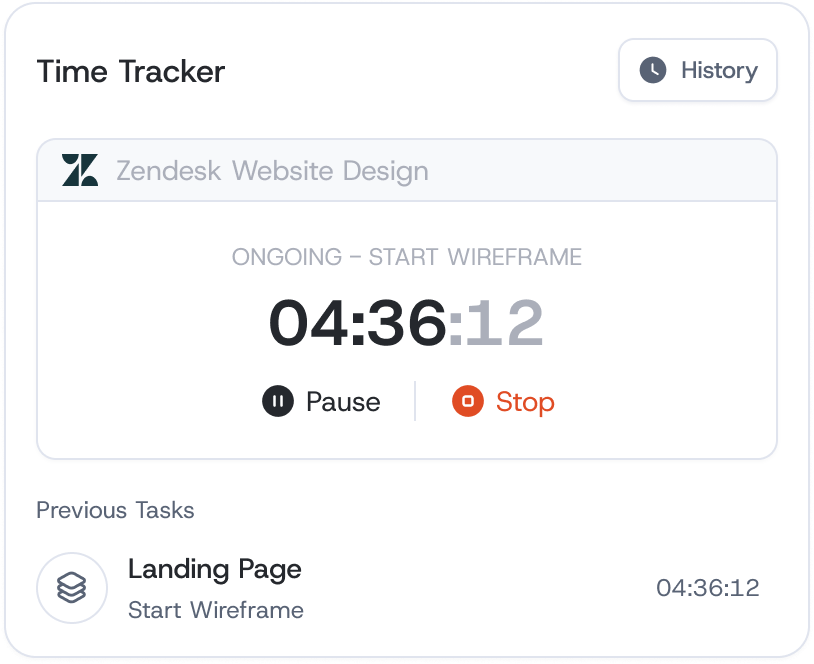Click the round pause icon
The image size is (814, 664).
click(x=278, y=402)
